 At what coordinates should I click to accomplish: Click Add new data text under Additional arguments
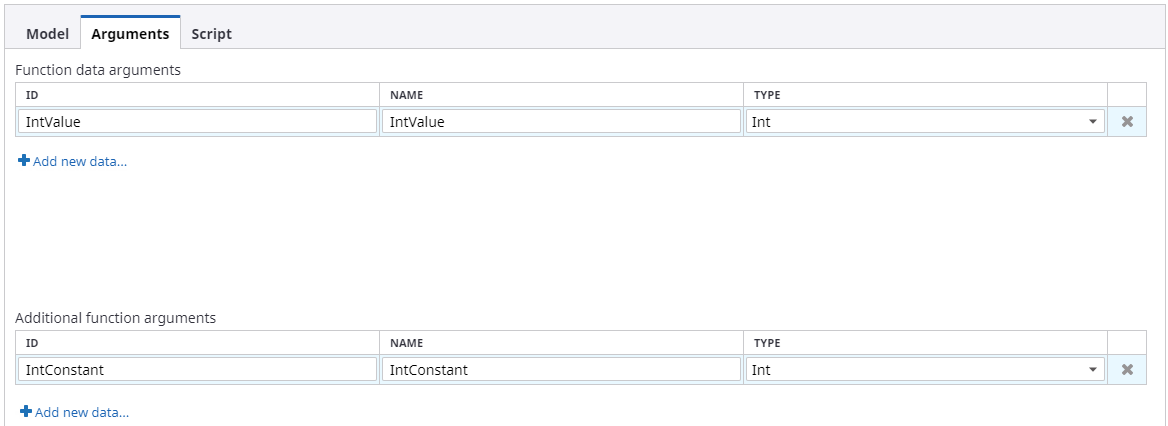point(81,412)
